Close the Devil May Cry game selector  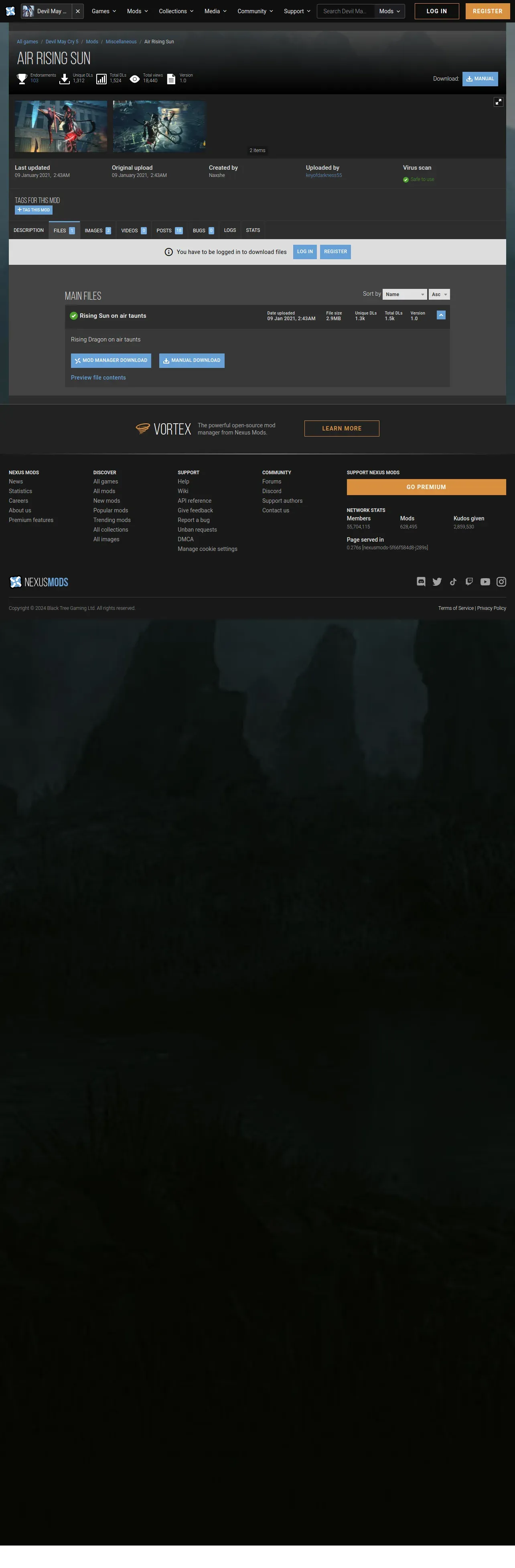(78, 11)
